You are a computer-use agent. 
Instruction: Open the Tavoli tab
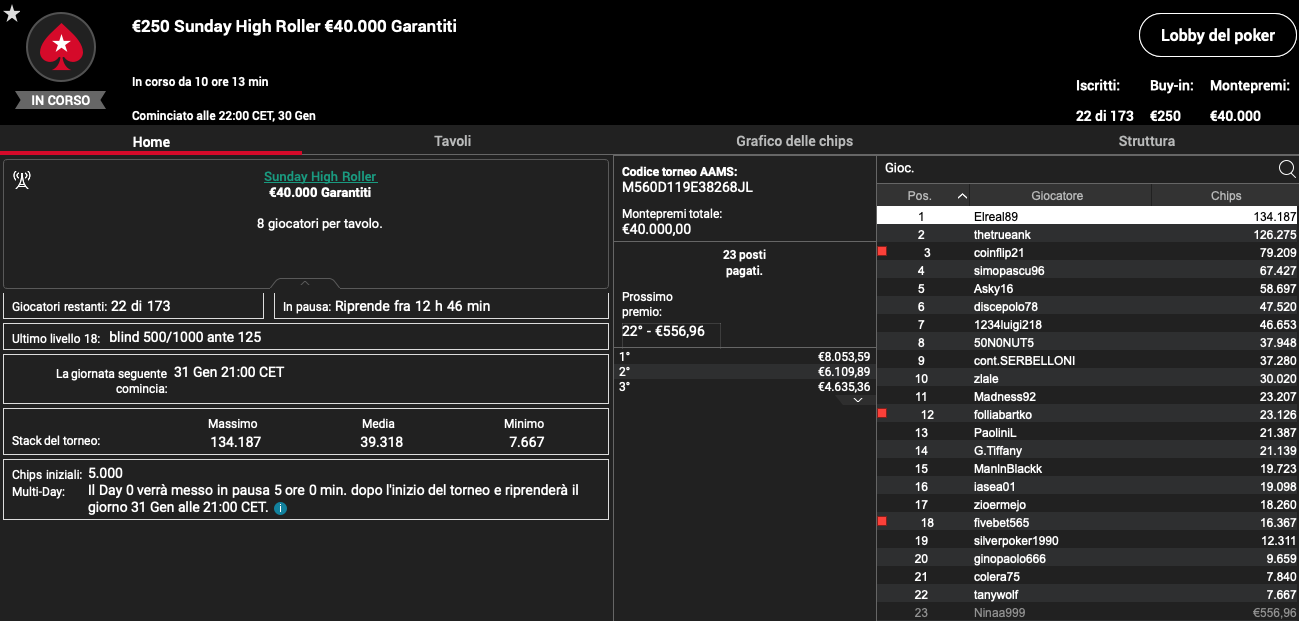pyautogui.click(x=452, y=141)
